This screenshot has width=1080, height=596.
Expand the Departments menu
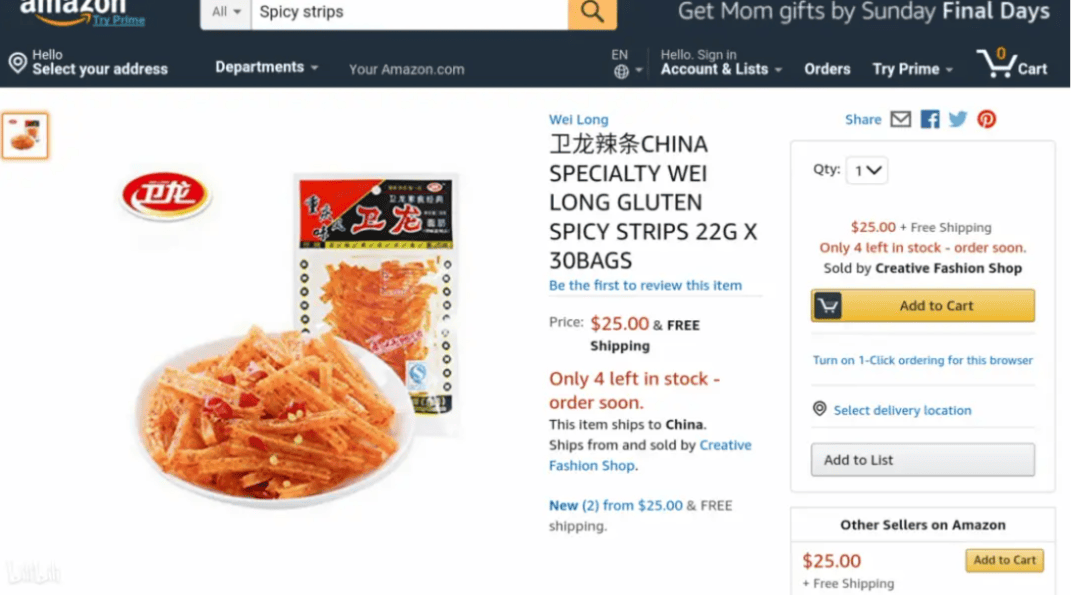coord(267,67)
